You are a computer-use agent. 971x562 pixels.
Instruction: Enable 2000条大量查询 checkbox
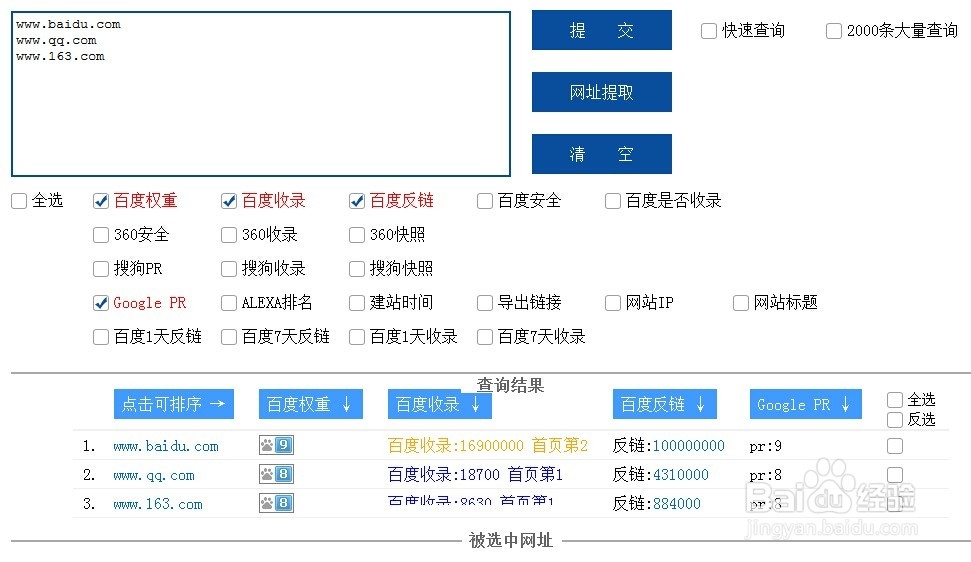(834, 30)
